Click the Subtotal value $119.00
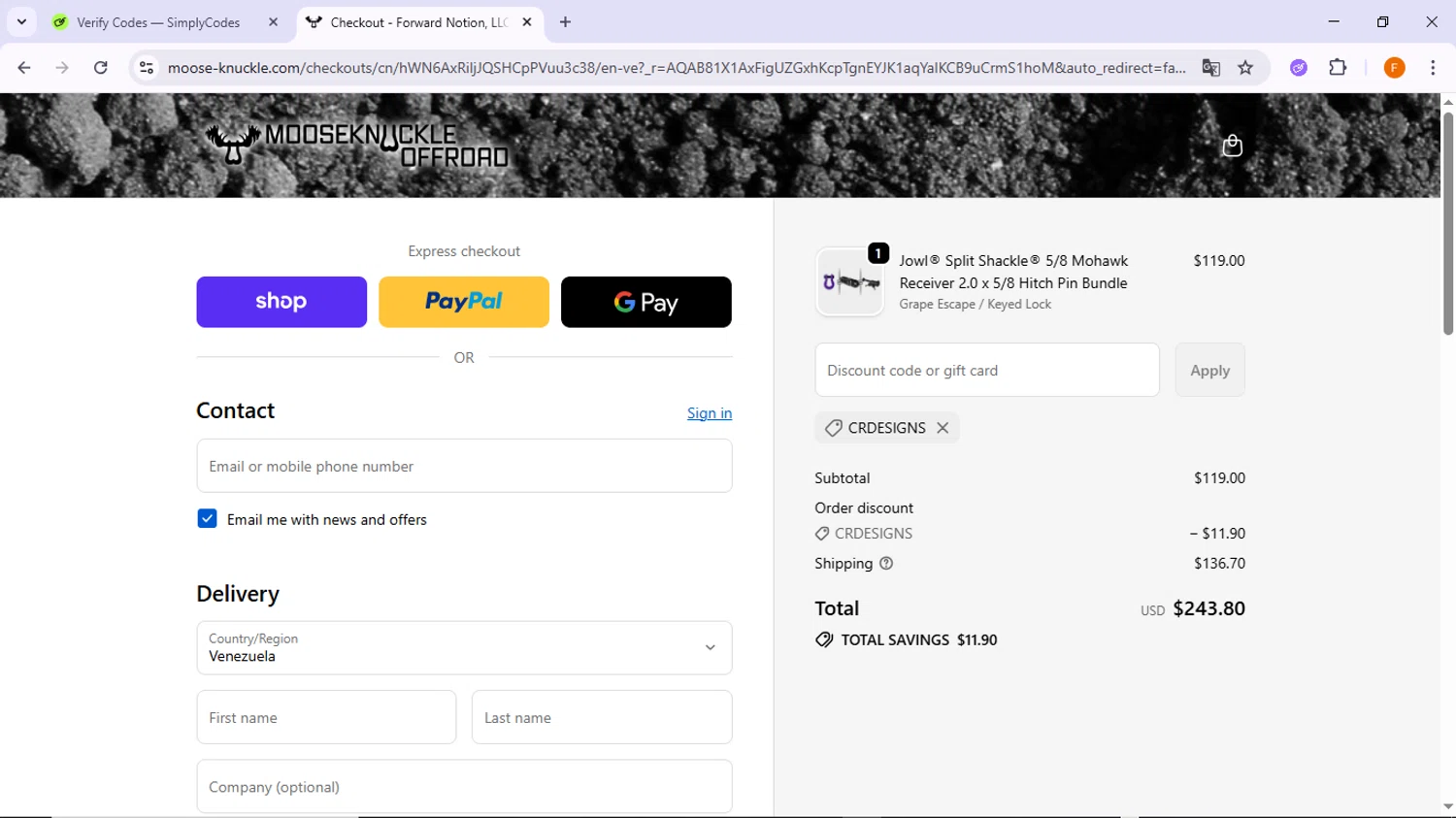 (x=1219, y=478)
